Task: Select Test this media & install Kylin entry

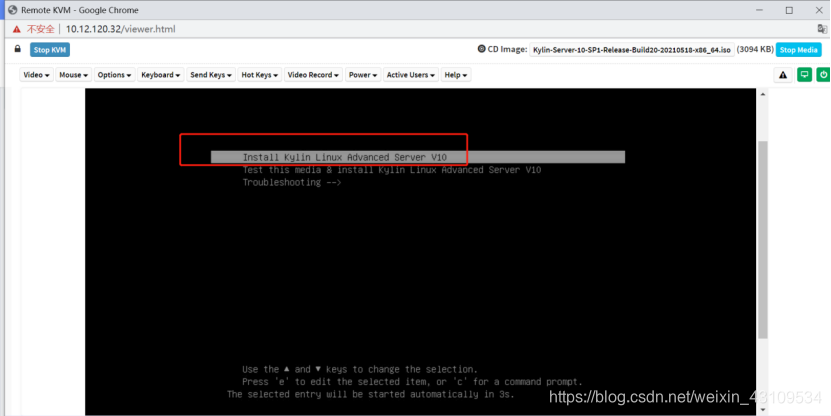Action: tap(392, 170)
